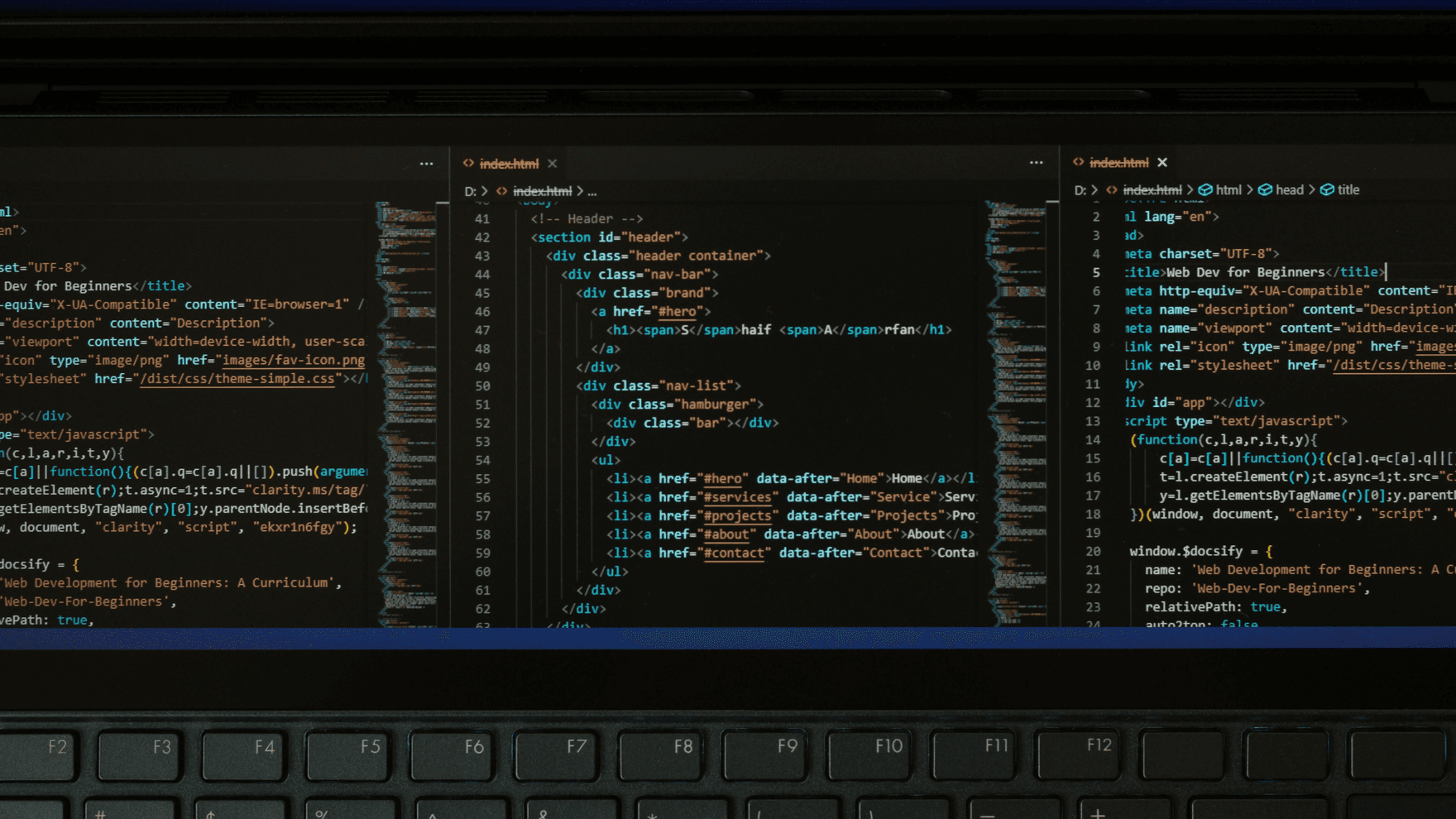Open More Actions menu in the middle editor pane
This screenshot has height=819, width=1456.
(1036, 163)
